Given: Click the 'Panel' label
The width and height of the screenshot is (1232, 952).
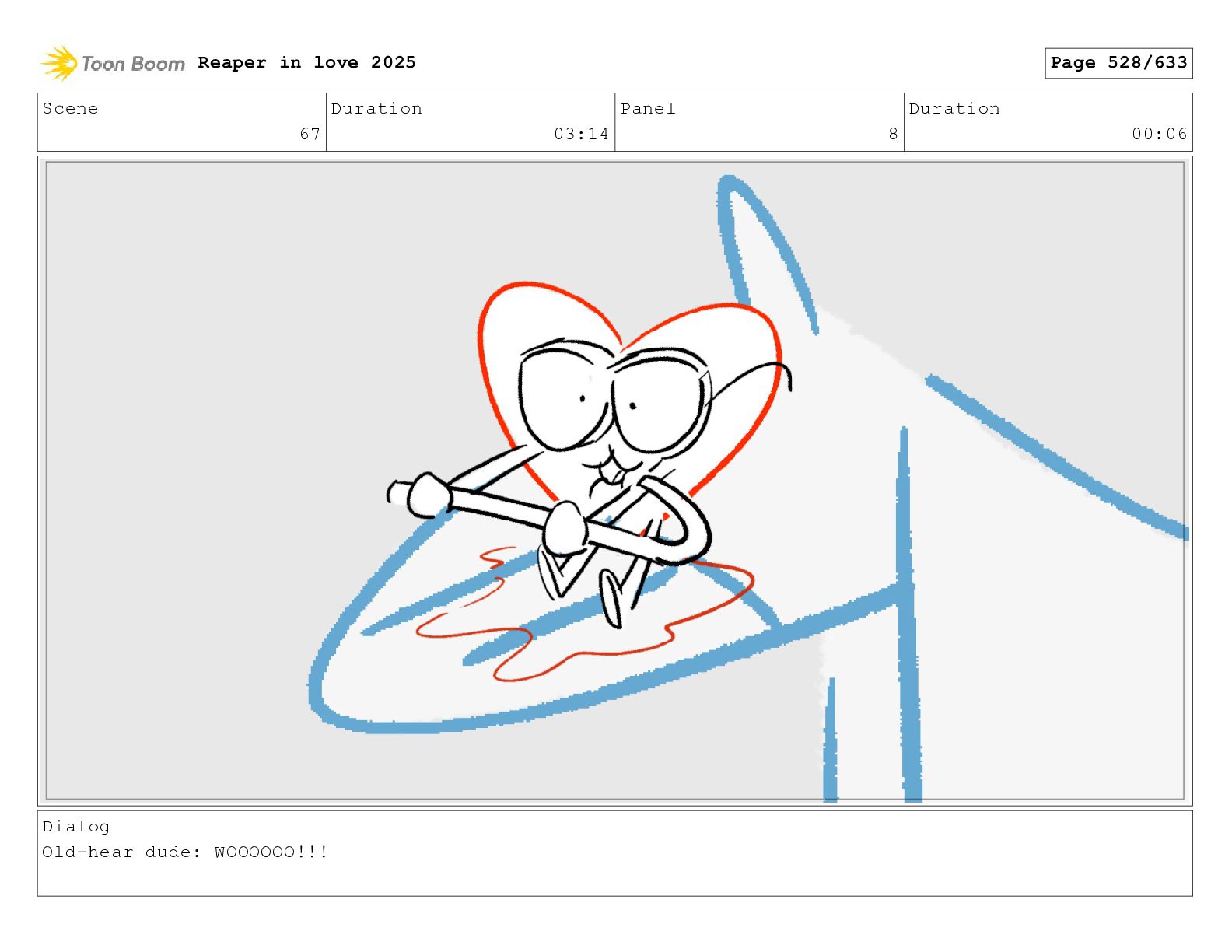Looking at the screenshot, I should pos(648,109).
